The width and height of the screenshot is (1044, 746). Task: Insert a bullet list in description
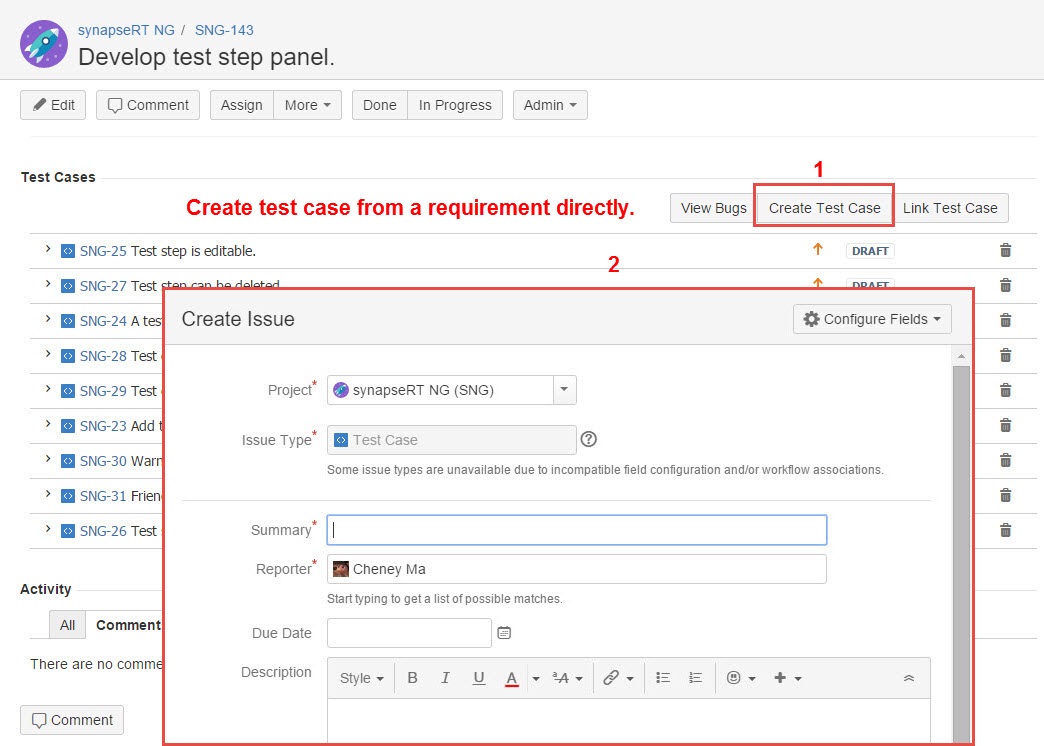pyautogui.click(x=663, y=678)
